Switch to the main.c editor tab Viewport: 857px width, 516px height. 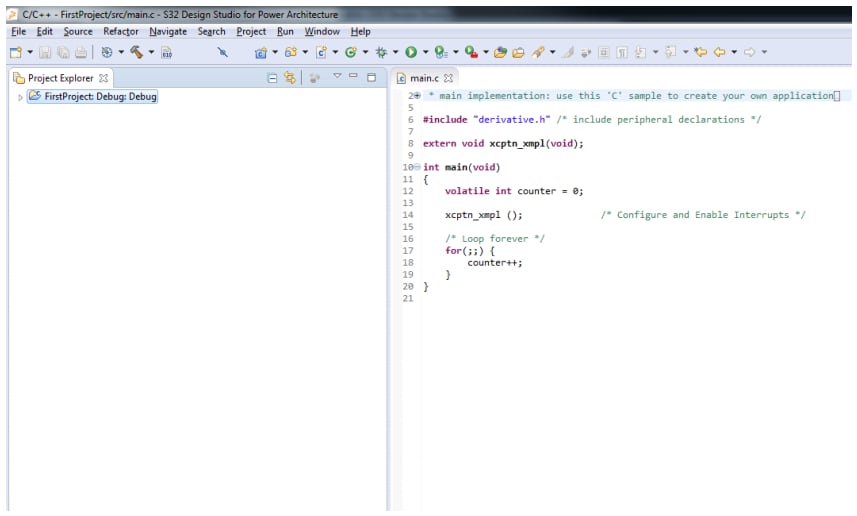point(423,78)
